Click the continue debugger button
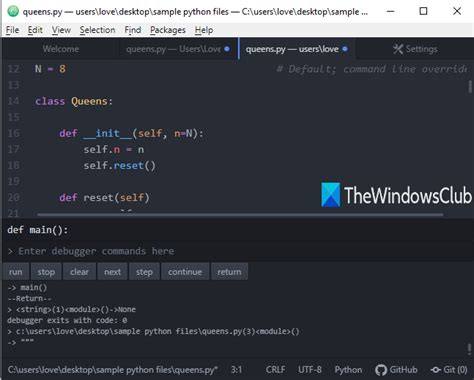Image resolution: width=474 pixels, height=380 pixels. point(185,272)
